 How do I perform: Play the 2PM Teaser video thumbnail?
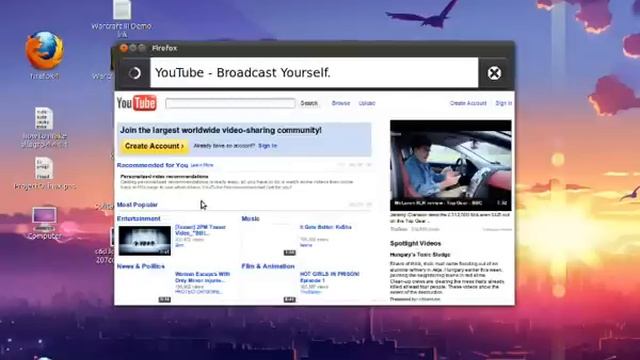click(144, 240)
